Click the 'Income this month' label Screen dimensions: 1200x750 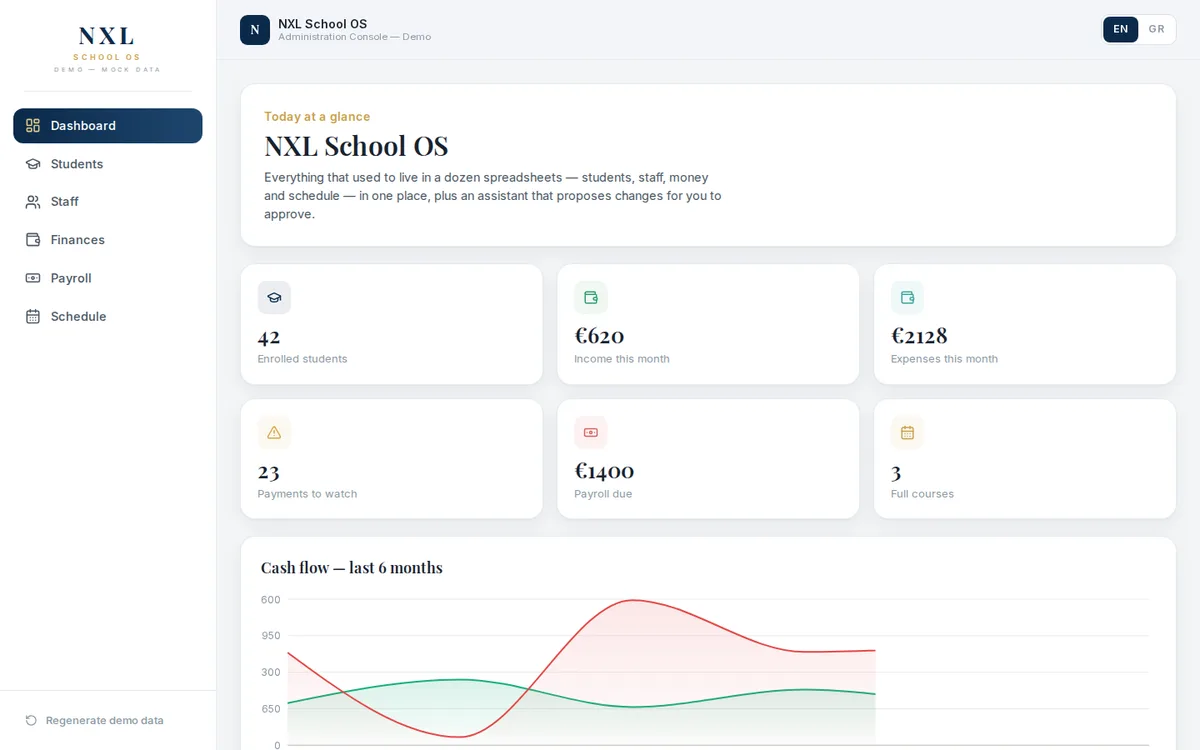pyautogui.click(x=622, y=359)
